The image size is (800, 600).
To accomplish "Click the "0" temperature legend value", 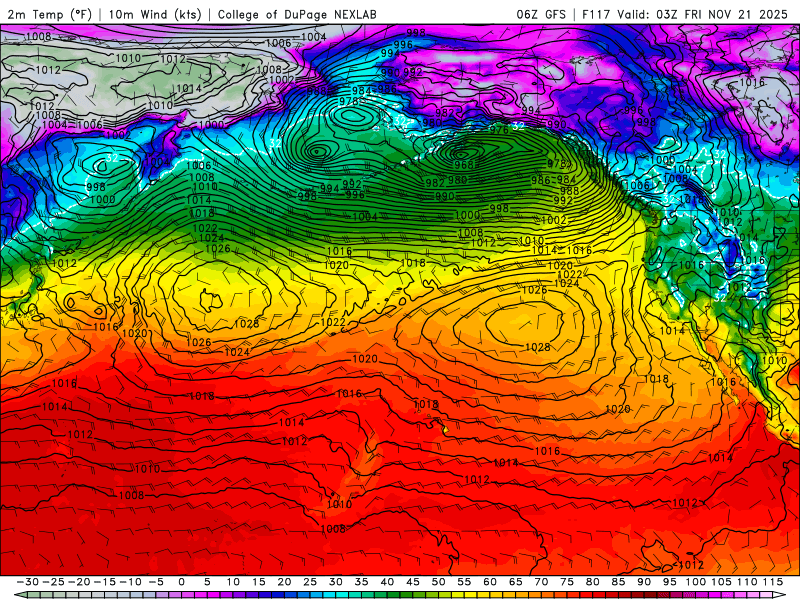I will point(182,582).
